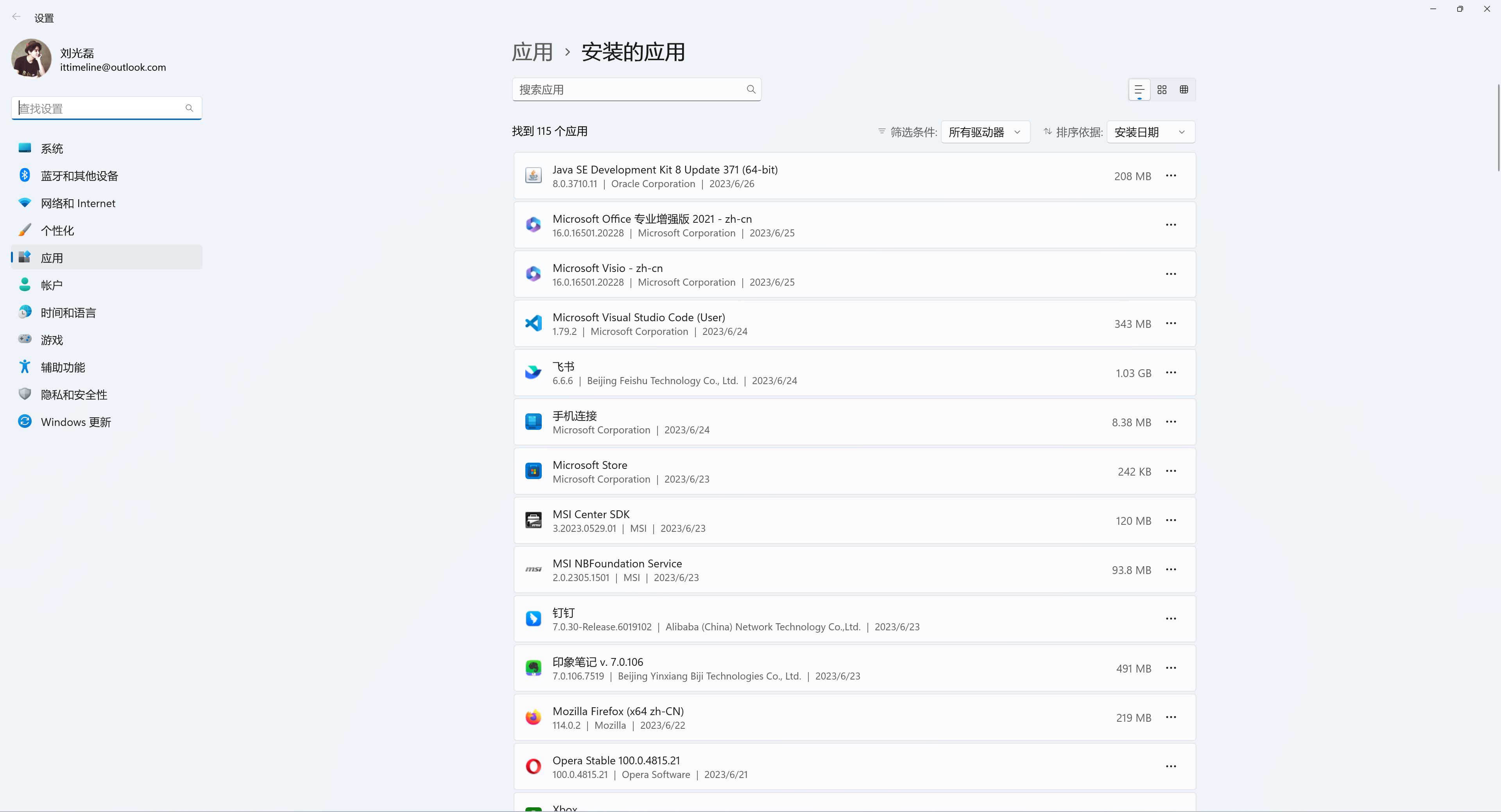1501x812 pixels.
Task: Click the Microsoft Office 2021 app icon
Action: (533, 225)
